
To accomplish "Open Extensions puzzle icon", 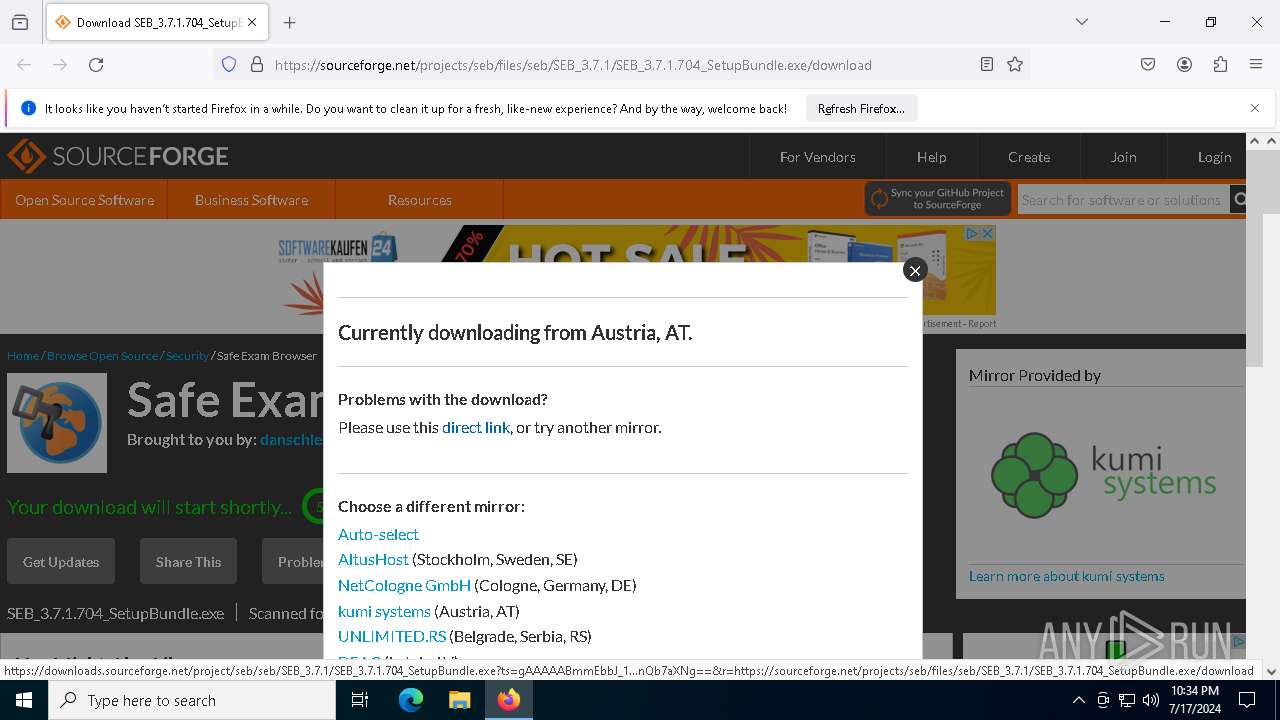I will pos(1220,65).
